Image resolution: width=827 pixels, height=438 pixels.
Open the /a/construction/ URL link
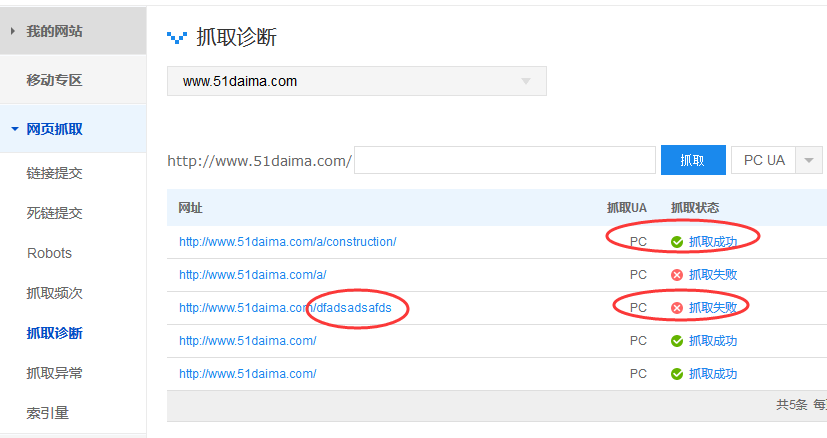pyautogui.click(x=287, y=242)
